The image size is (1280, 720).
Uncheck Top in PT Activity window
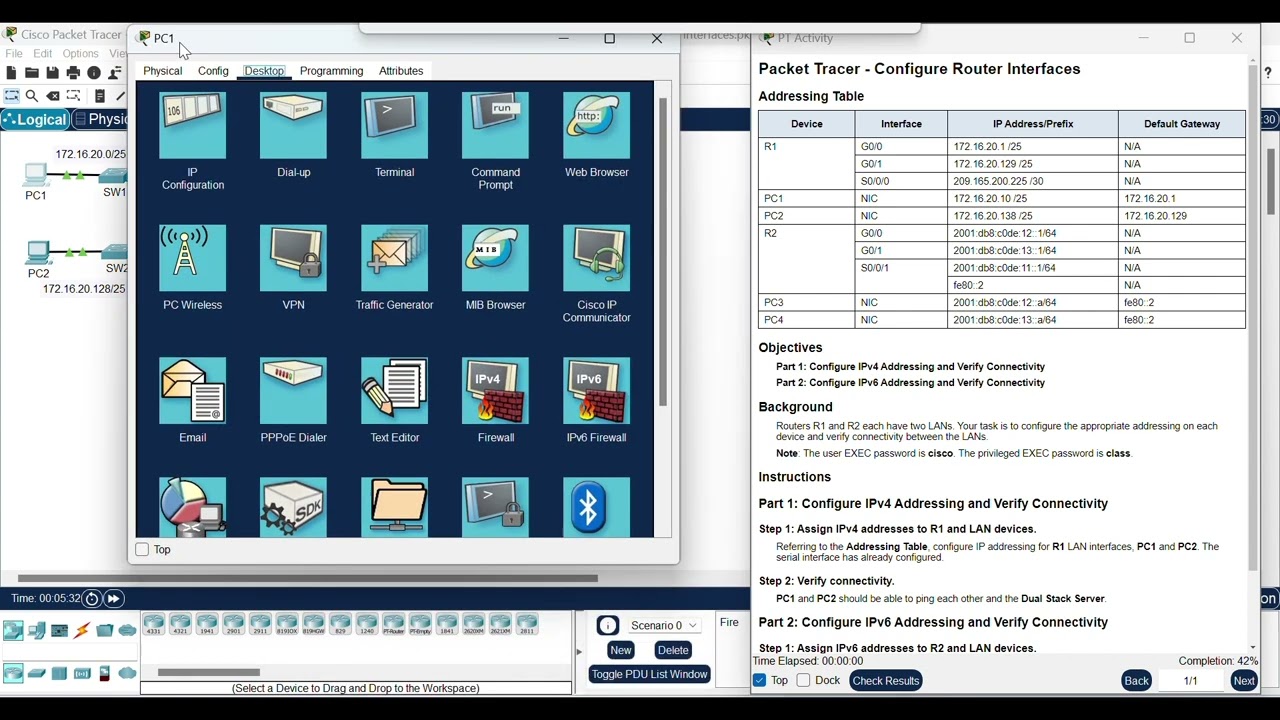[759, 680]
